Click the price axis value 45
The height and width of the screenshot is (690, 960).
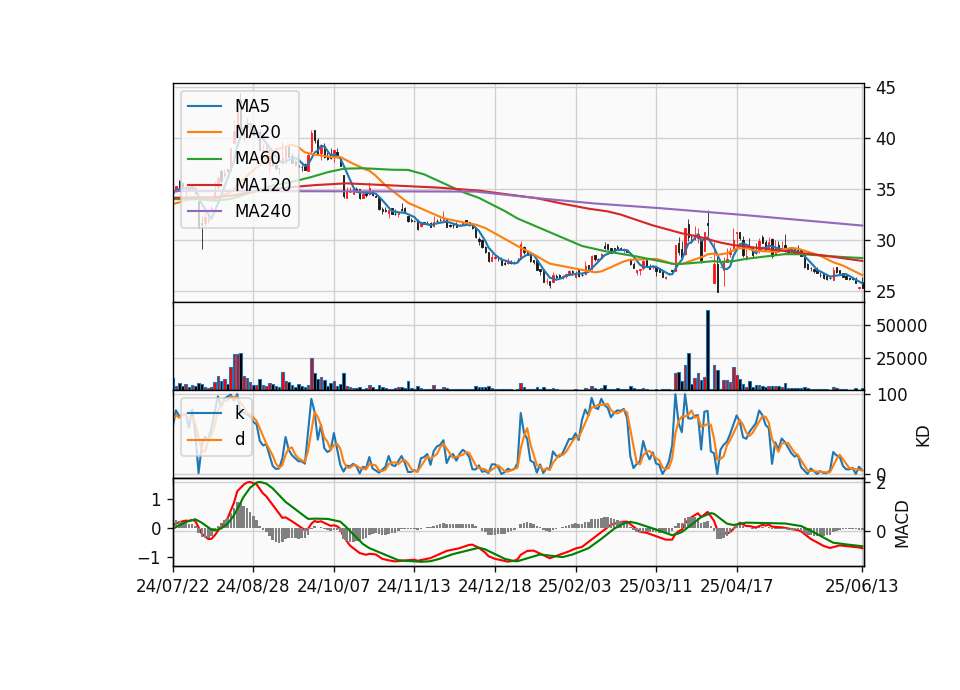(885, 88)
